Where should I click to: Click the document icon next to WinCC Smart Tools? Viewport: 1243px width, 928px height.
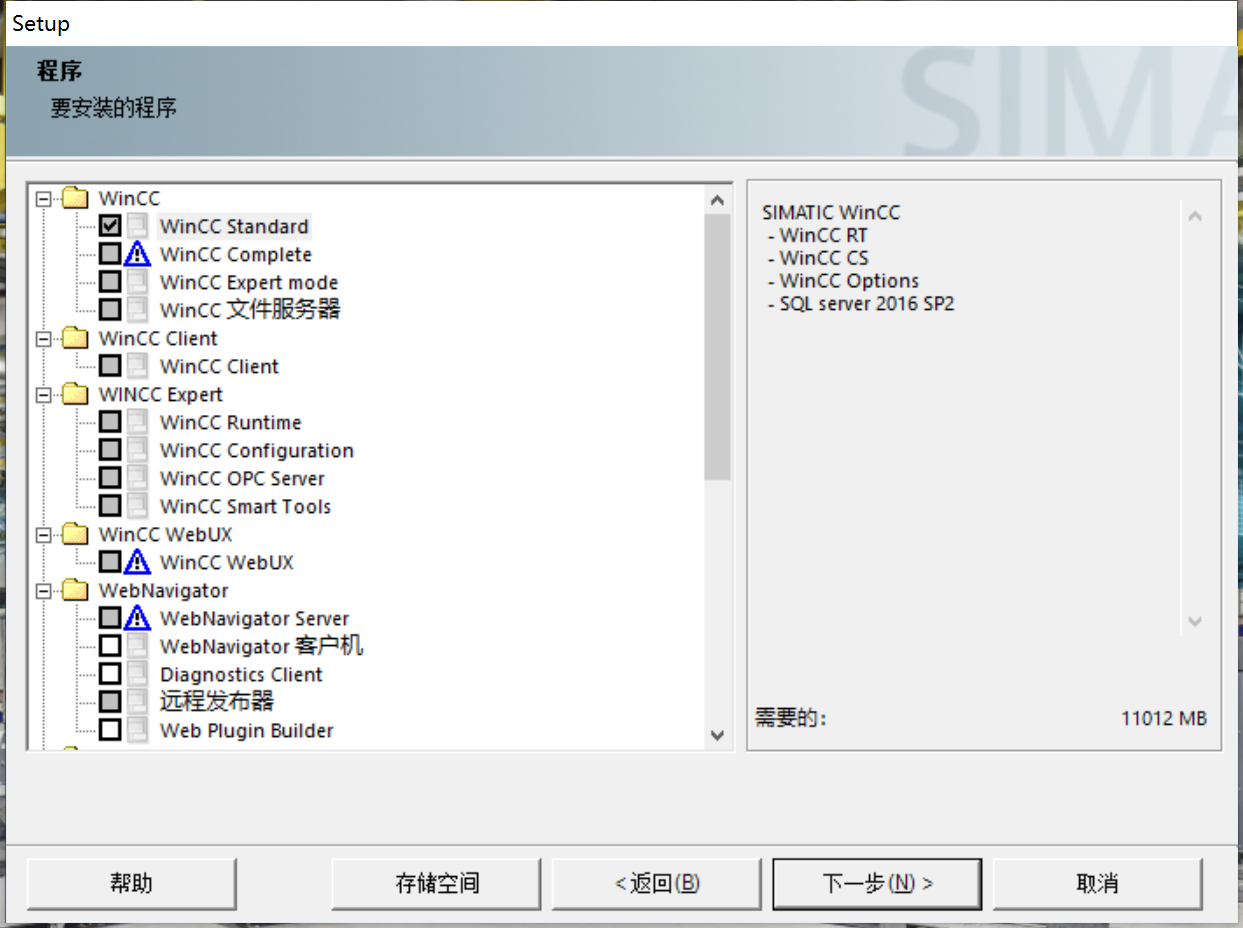[138, 506]
